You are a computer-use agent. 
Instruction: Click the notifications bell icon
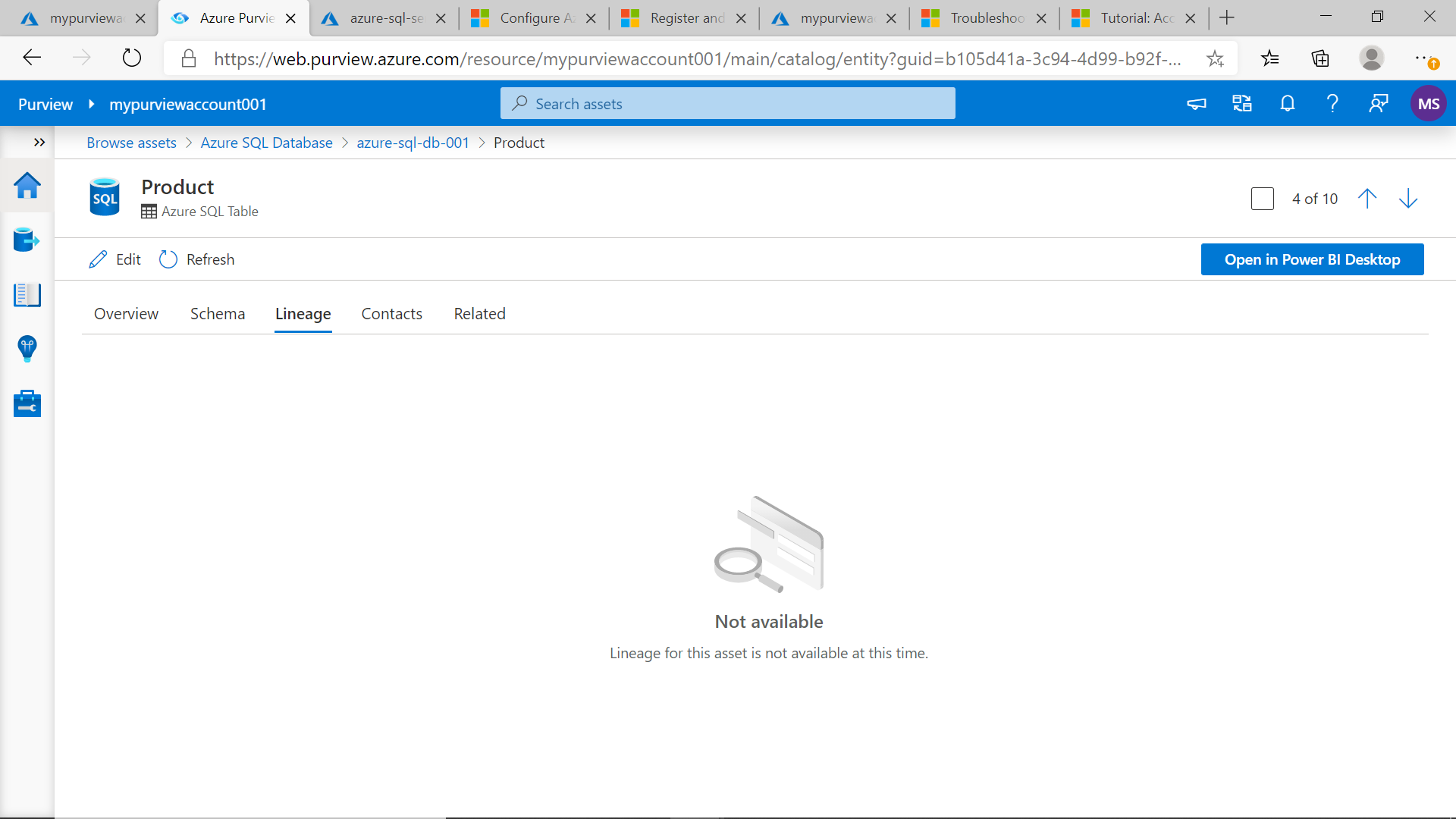tap(1288, 104)
